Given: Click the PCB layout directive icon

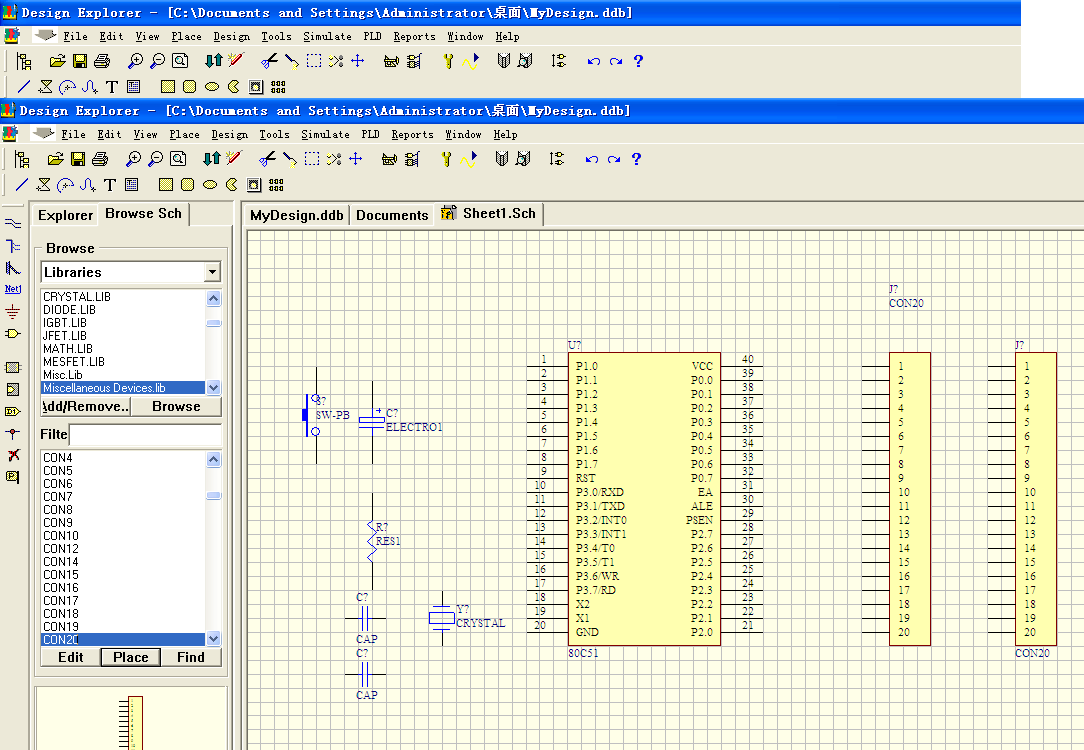Looking at the screenshot, I should [x=13, y=477].
